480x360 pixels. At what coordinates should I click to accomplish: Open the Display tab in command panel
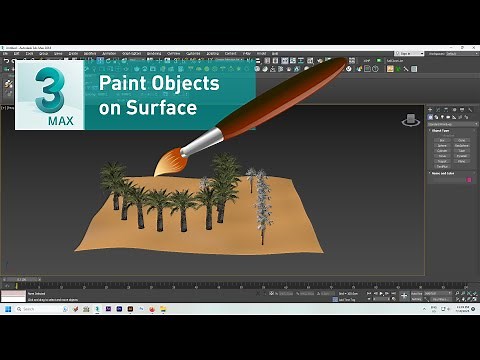tap(462, 109)
